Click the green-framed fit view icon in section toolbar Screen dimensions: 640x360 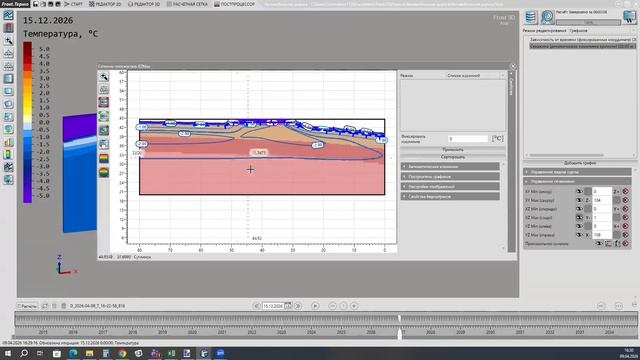pos(104,116)
